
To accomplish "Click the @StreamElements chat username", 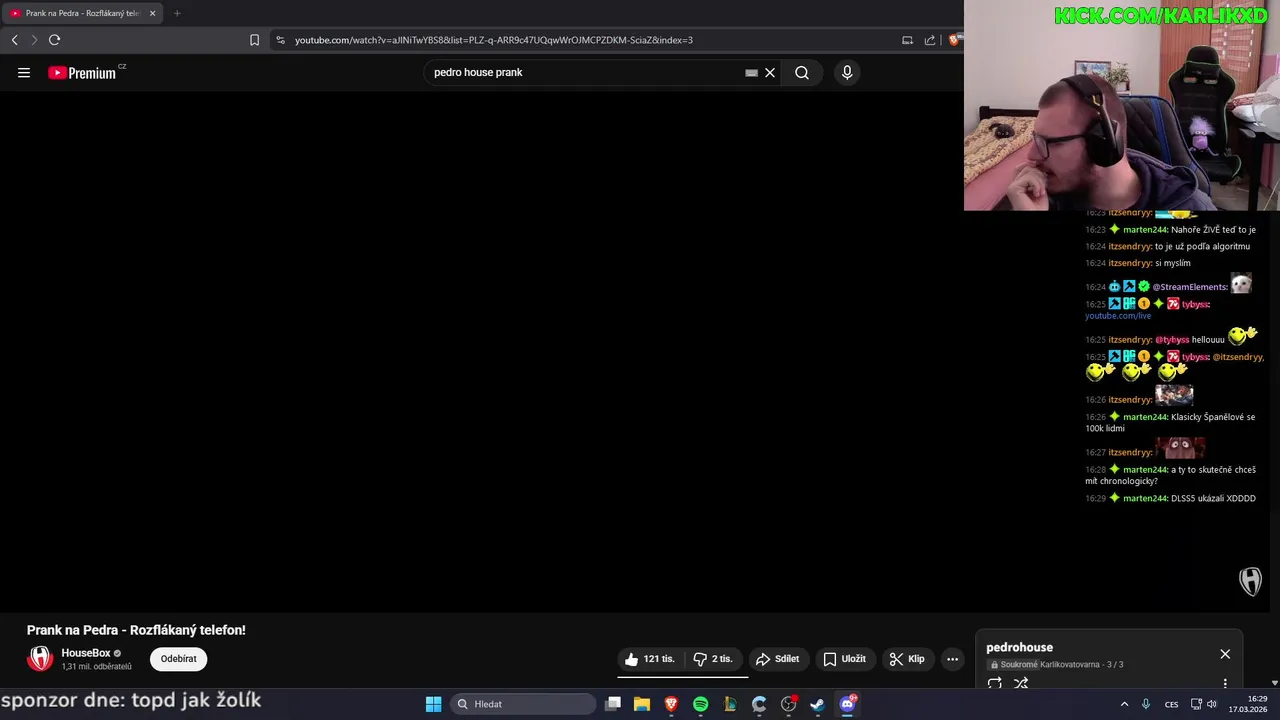I will tap(1190, 287).
